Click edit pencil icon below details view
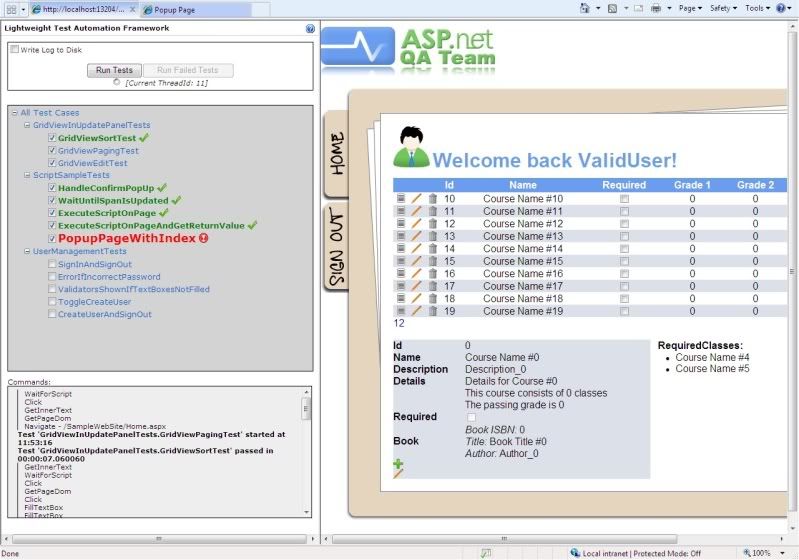 click(398, 474)
